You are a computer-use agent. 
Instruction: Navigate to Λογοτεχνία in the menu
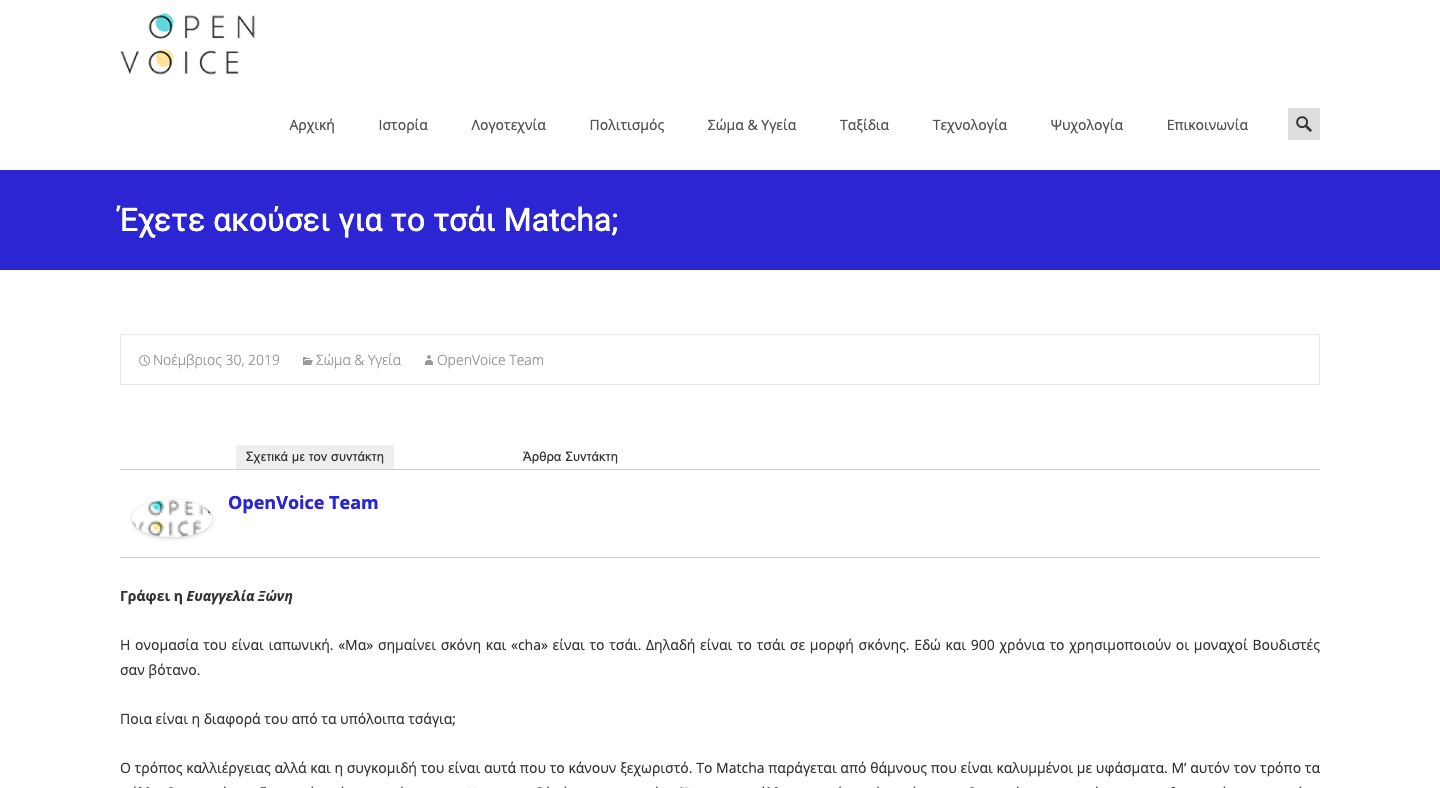508,125
